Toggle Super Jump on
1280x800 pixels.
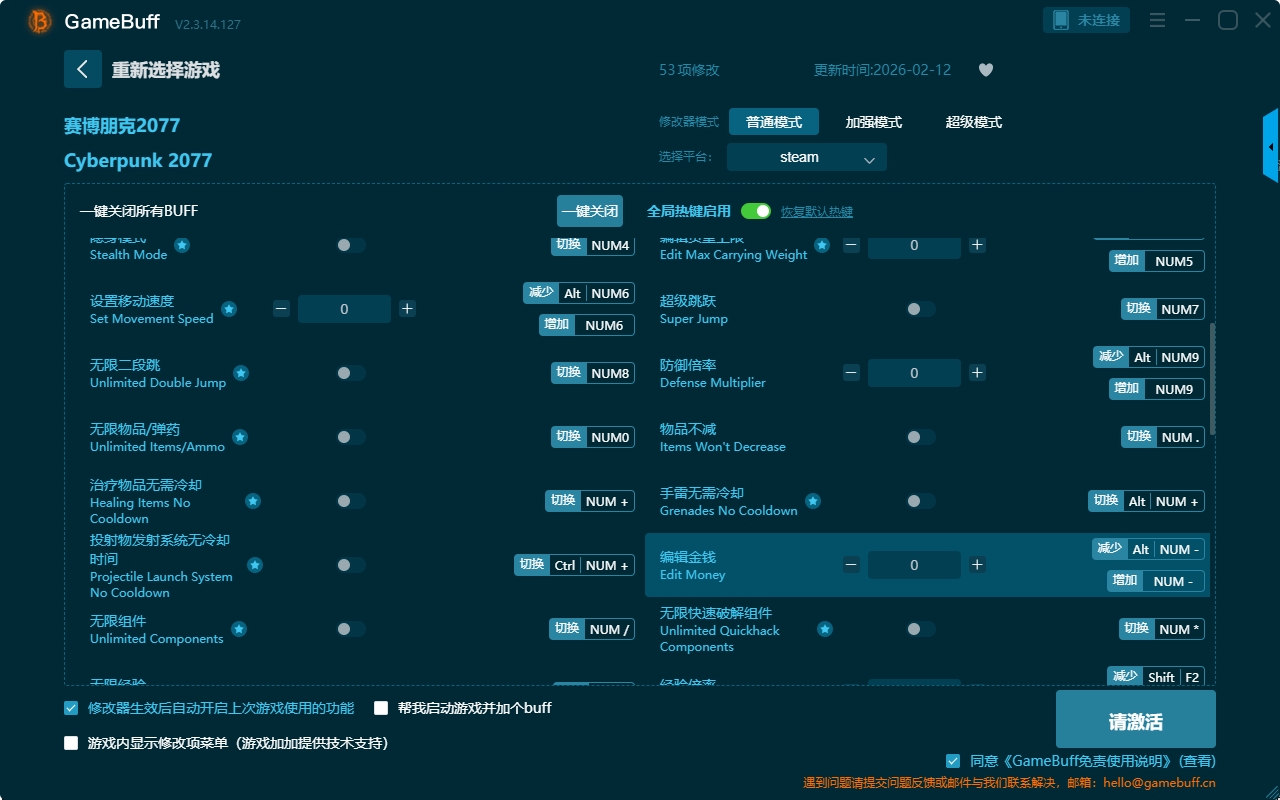(920, 309)
